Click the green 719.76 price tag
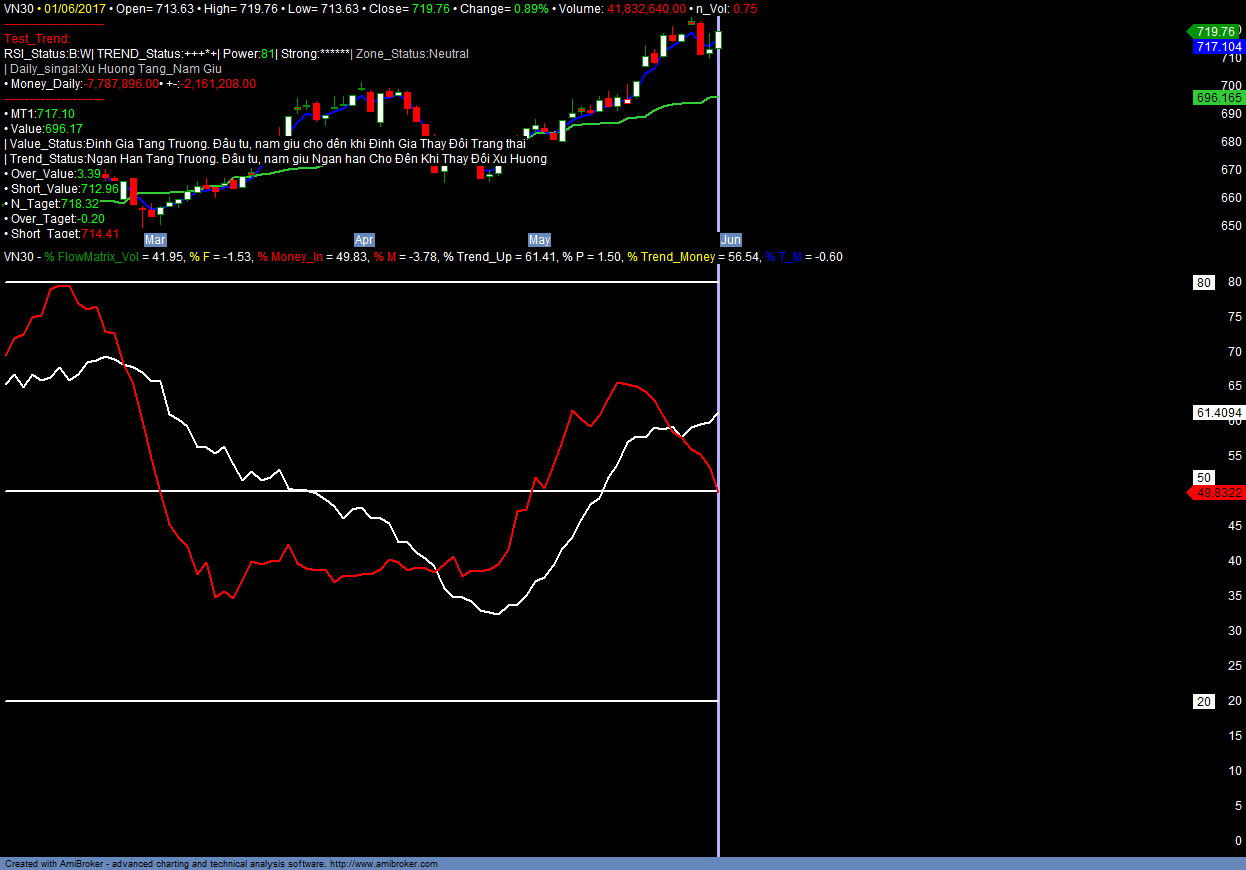 (x=1216, y=32)
